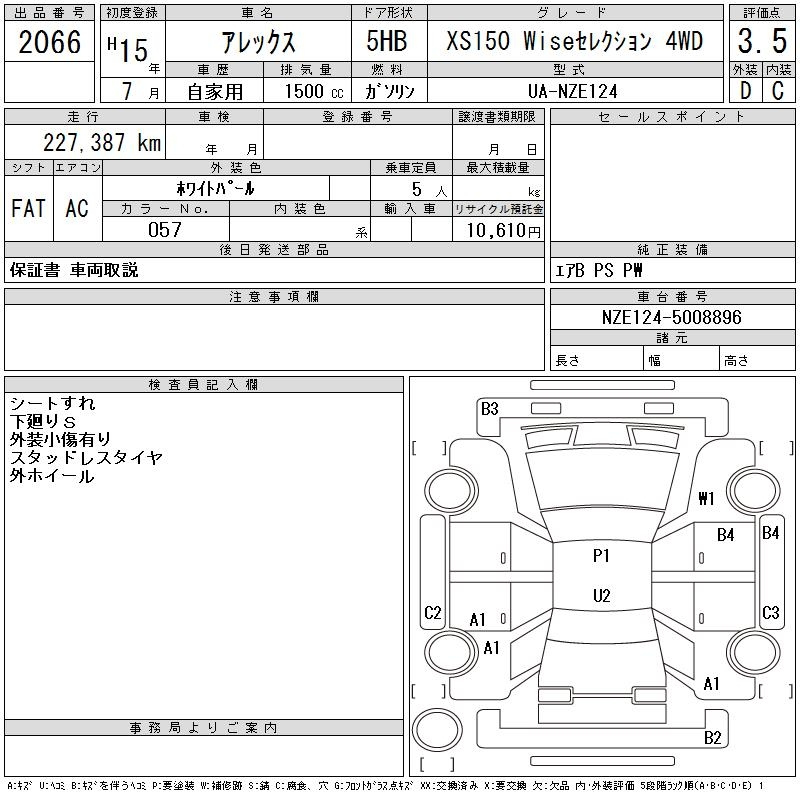This screenshot has width=800, height=800.
Task: Click the W1 mark on the diagram
Action: tap(706, 498)
